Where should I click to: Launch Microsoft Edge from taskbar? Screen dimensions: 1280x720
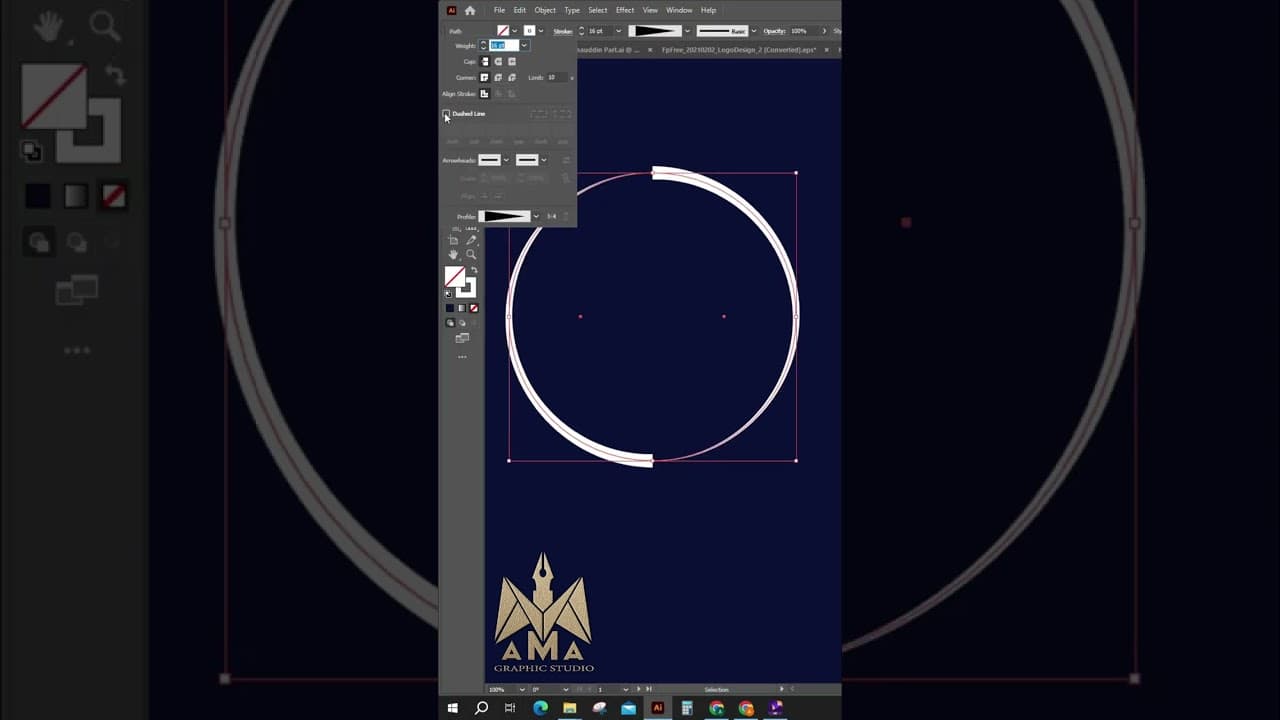pyautogui.click(x=540, y=708)
